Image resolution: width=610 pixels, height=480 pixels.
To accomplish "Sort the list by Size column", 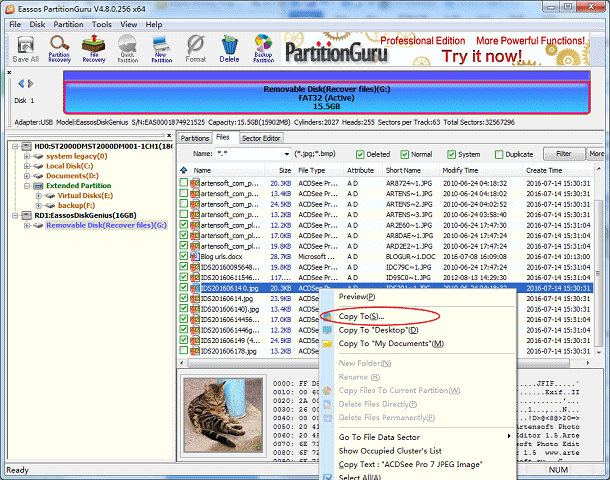I will coord(285,170).
